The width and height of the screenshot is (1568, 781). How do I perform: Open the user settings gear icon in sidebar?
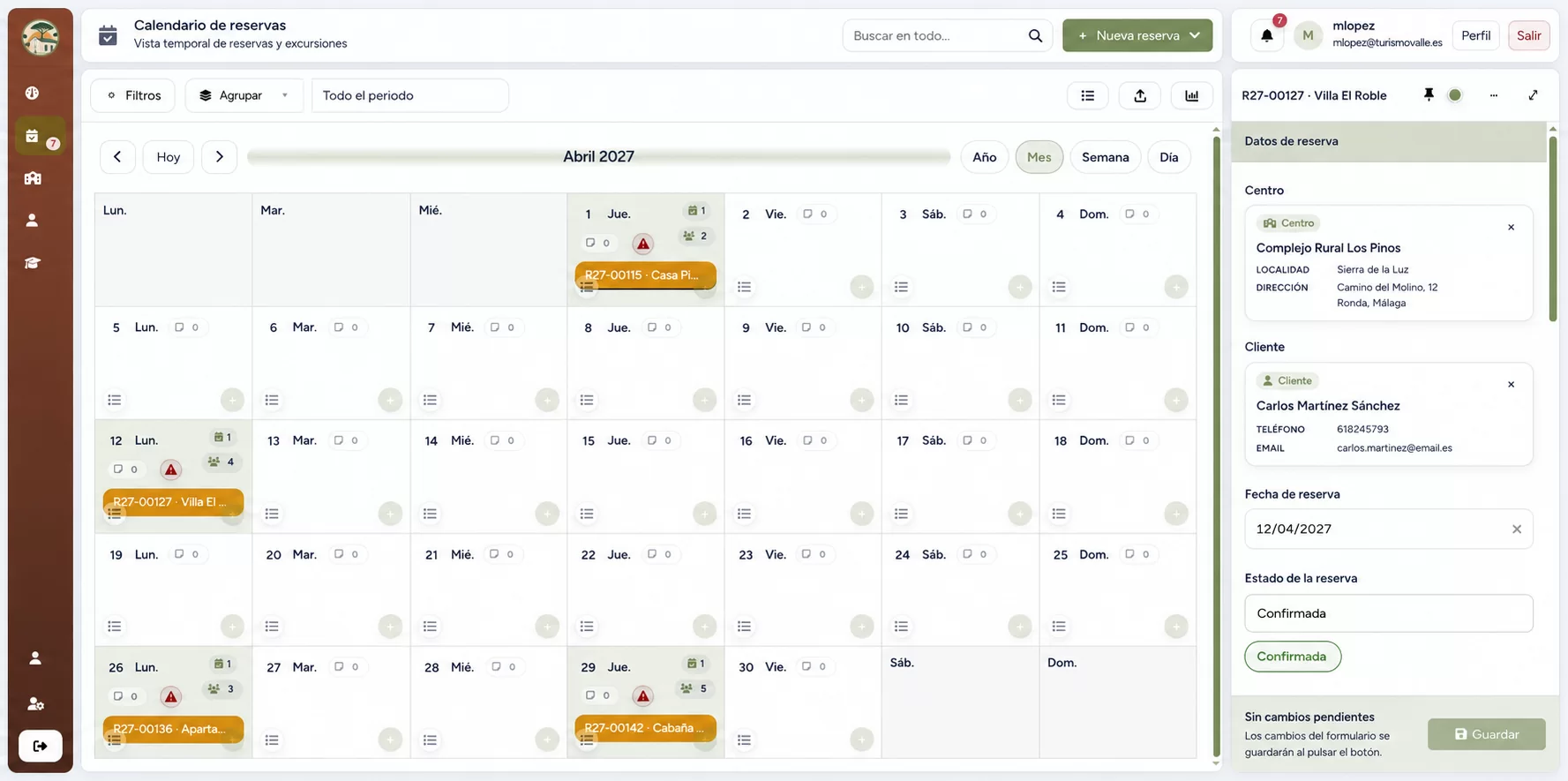(x=35, y=703)
